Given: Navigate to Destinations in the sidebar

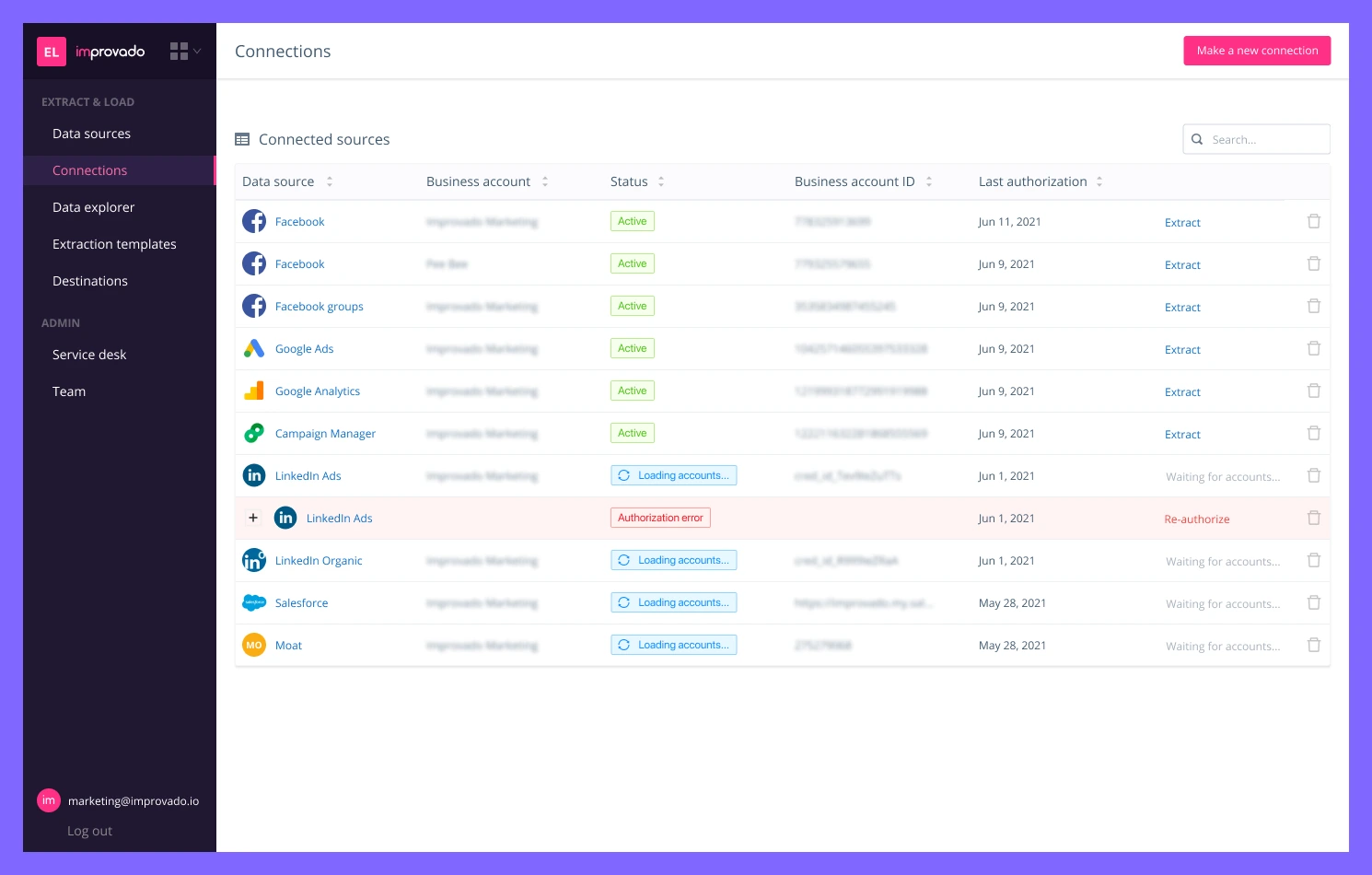Looking at the screenshot, I should pyautogui.click(x=89, y=281).
